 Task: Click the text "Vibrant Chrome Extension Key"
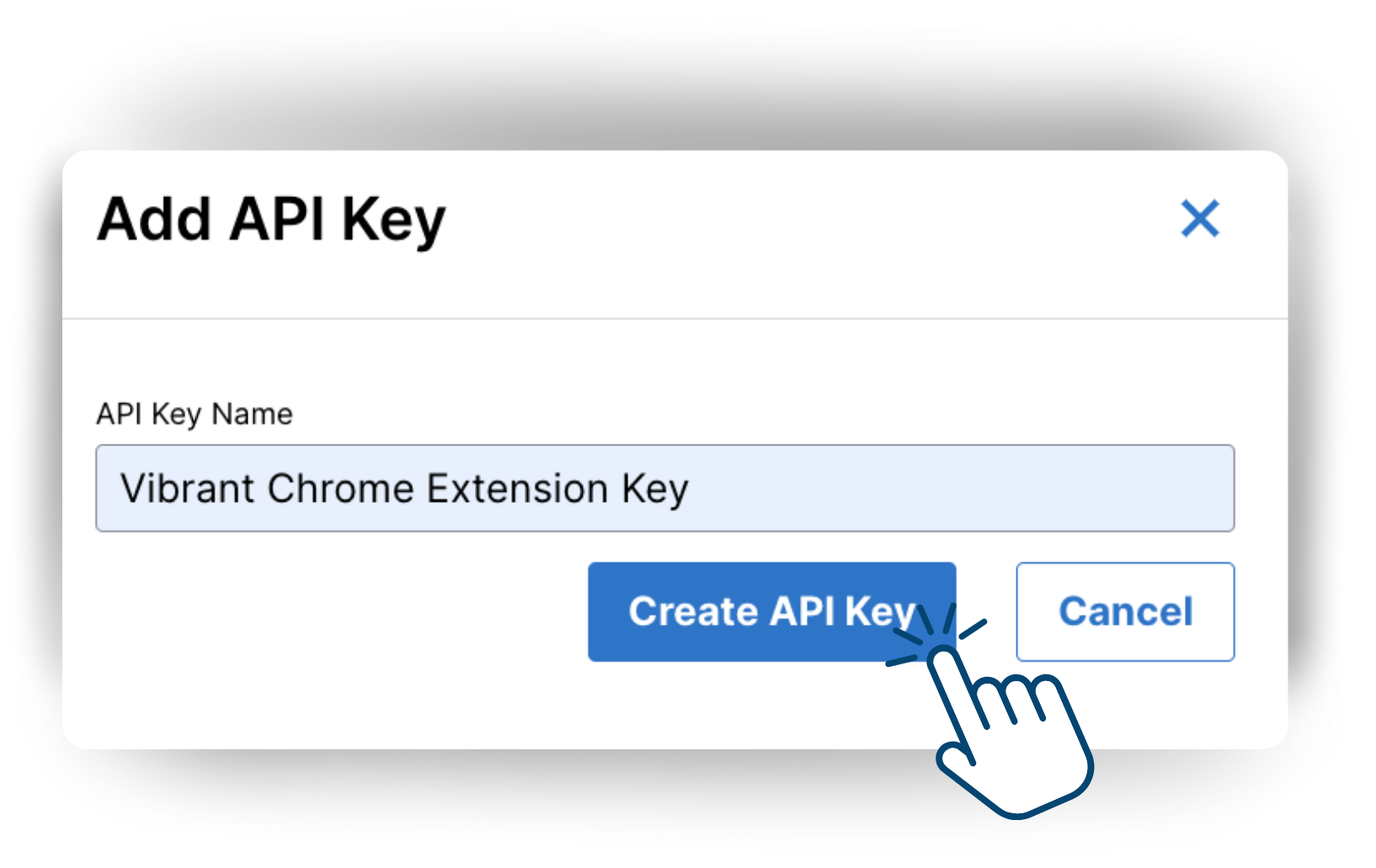404,488
